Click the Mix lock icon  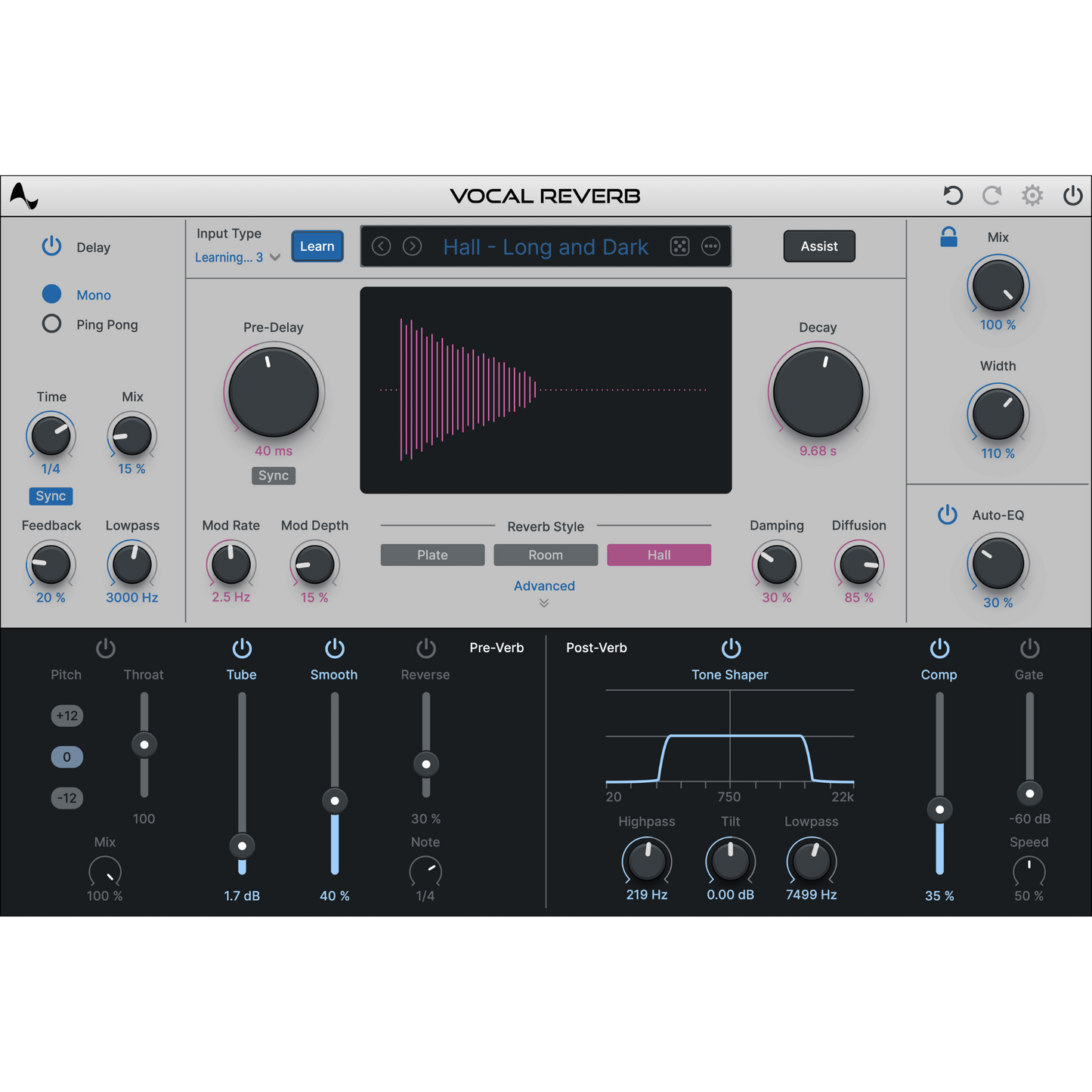[948, 237]
